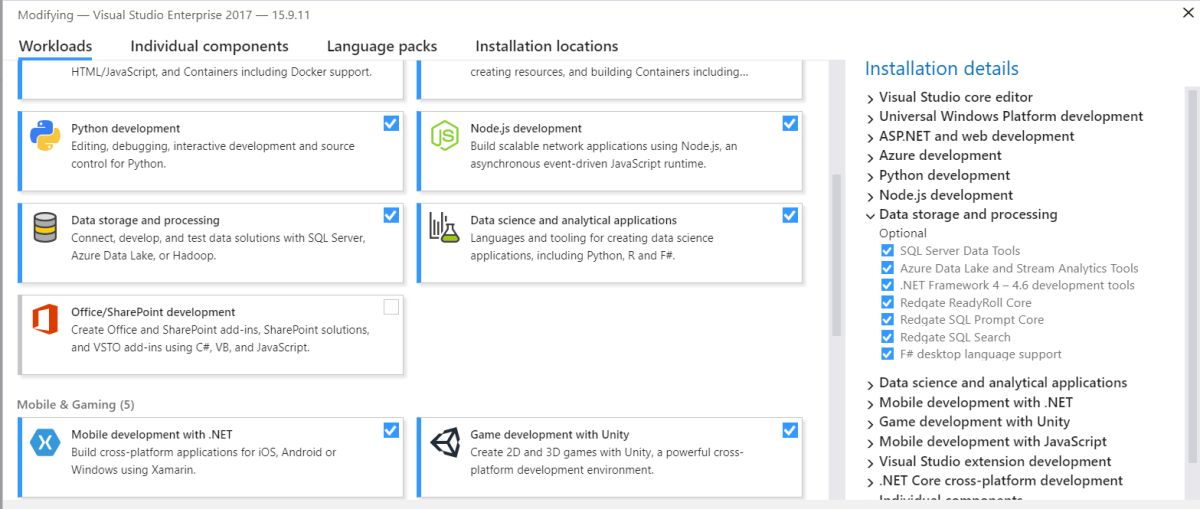
Task: Click the Data science chart and flask icon
Action: tap(444, 227)
